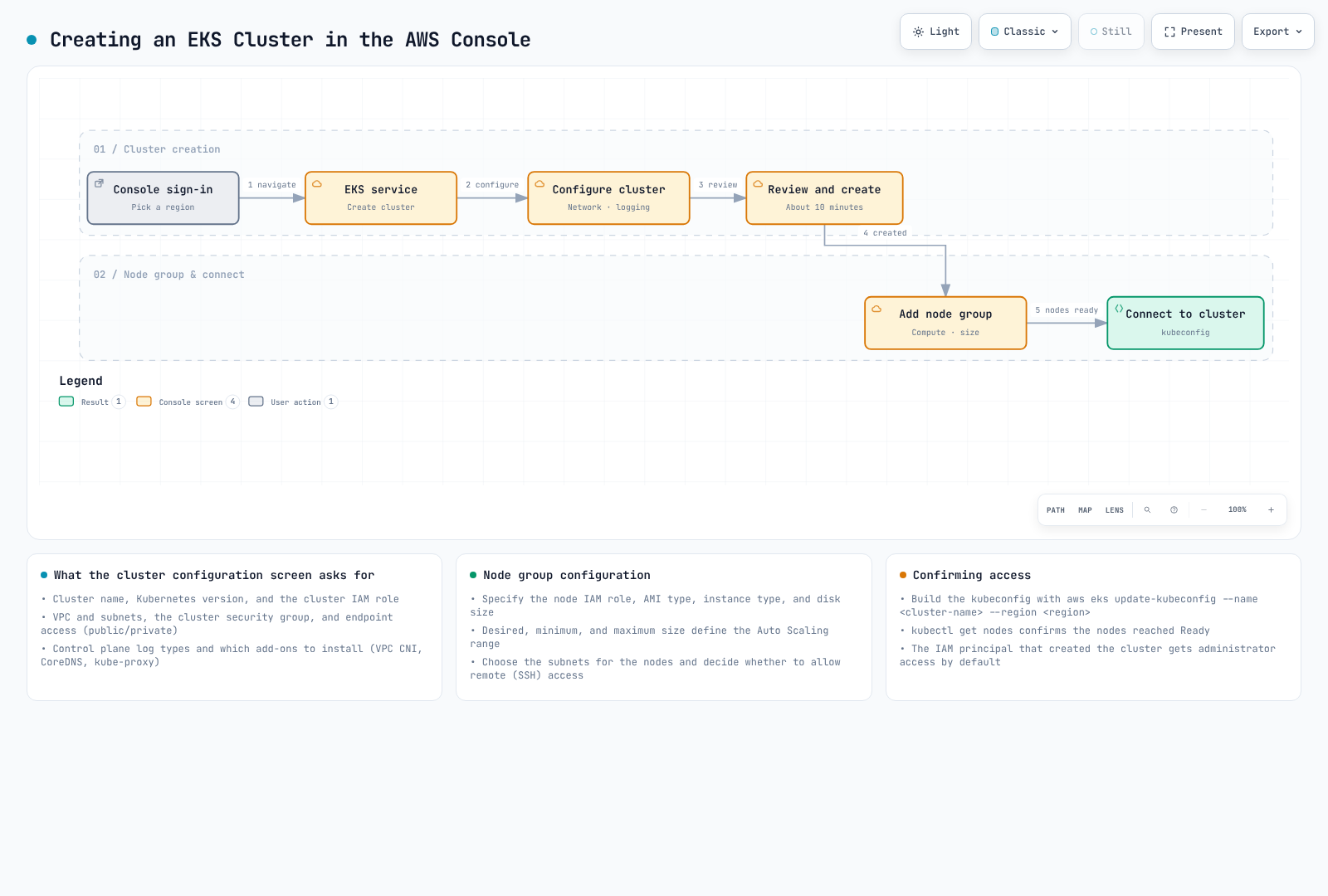
Task: Switch to MAP view mode
Action: coord(1085,510)
